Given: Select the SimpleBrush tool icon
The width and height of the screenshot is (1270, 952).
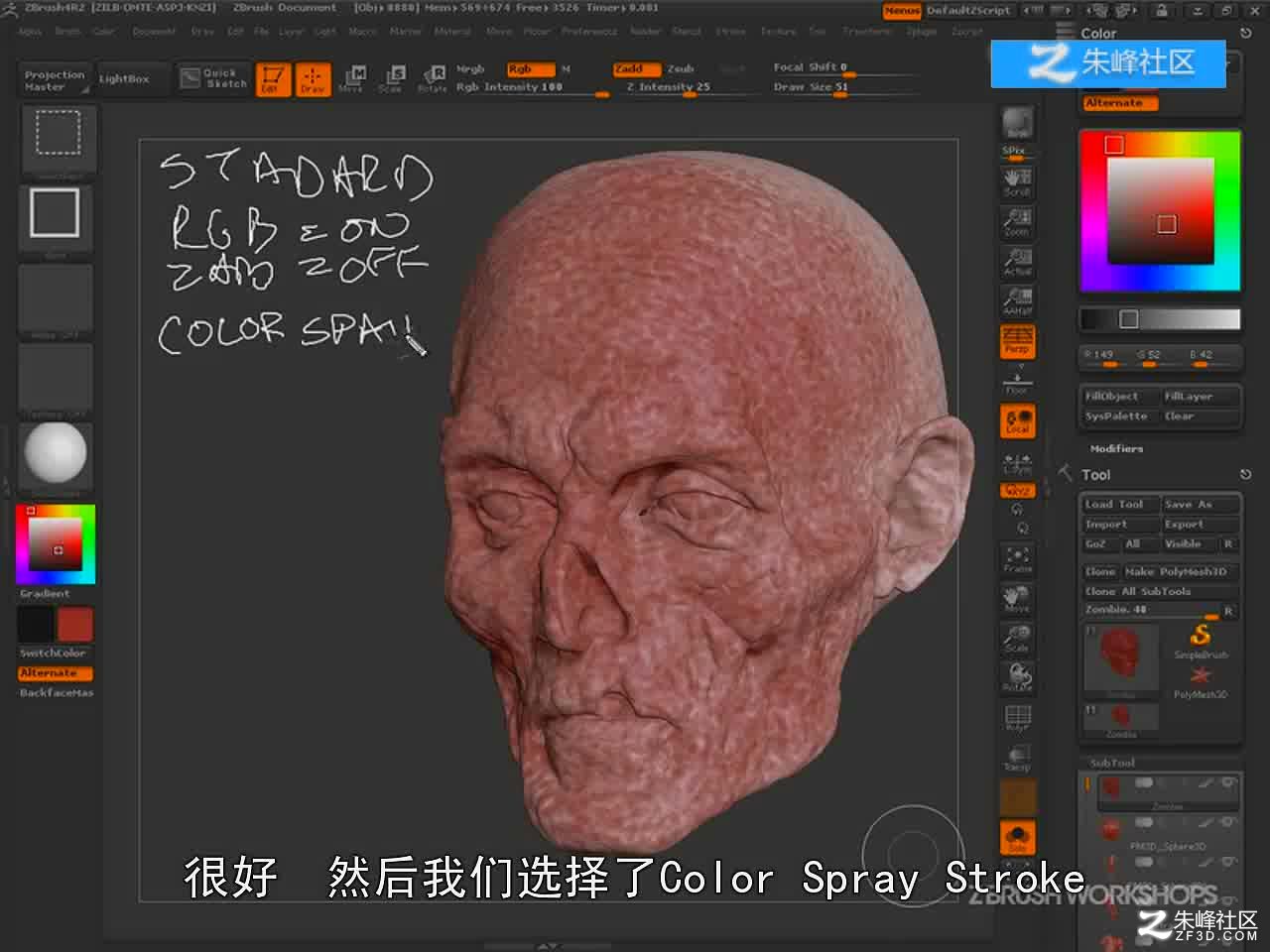Looking at the screenshot, I should (x=1201, y=640).
